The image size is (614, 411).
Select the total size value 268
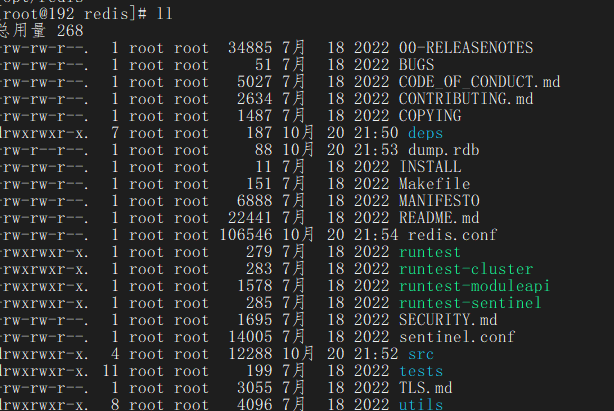pos(70,31)
